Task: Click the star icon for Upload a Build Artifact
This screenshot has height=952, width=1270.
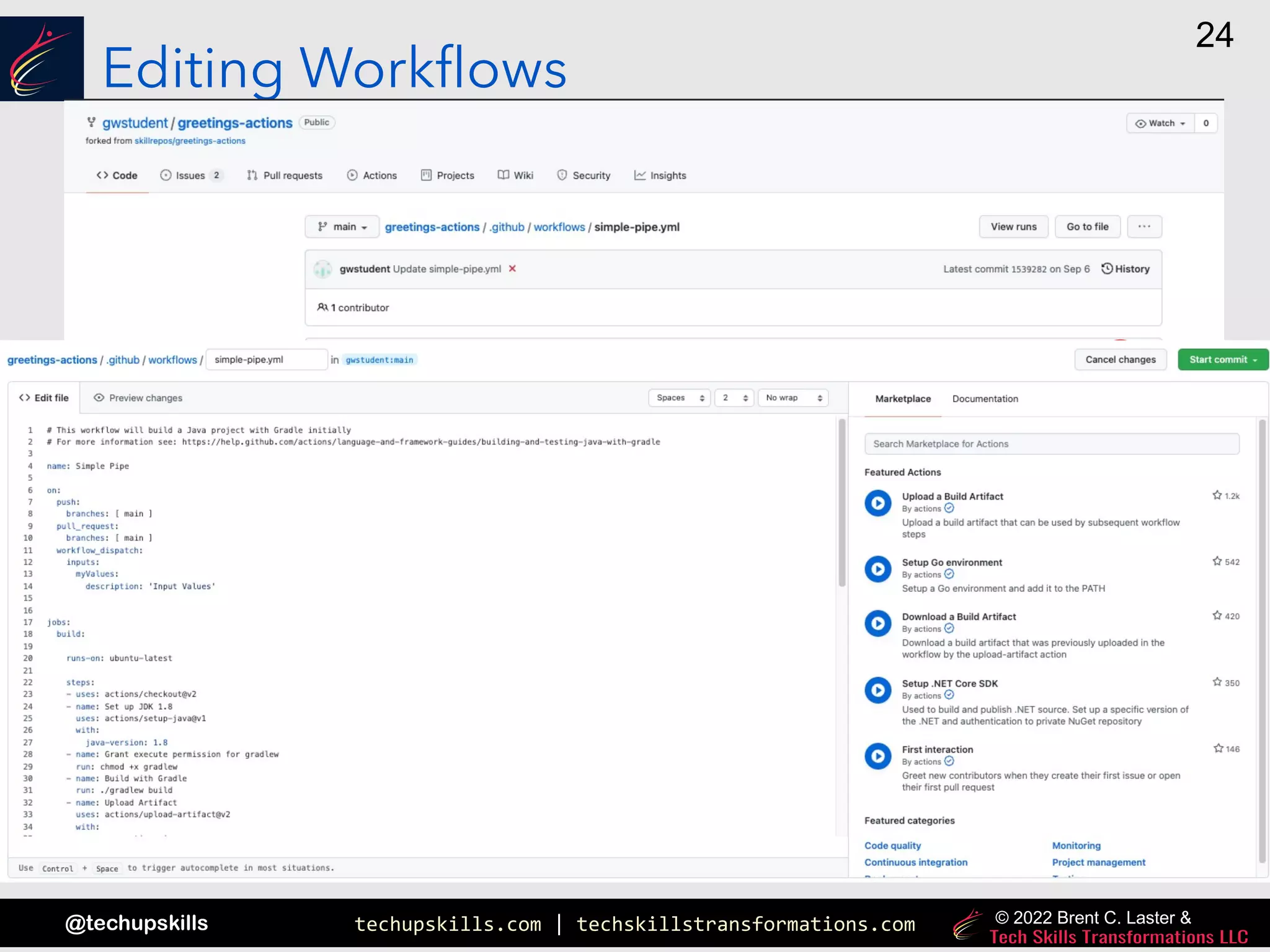Action: (x=1217, y=495)
